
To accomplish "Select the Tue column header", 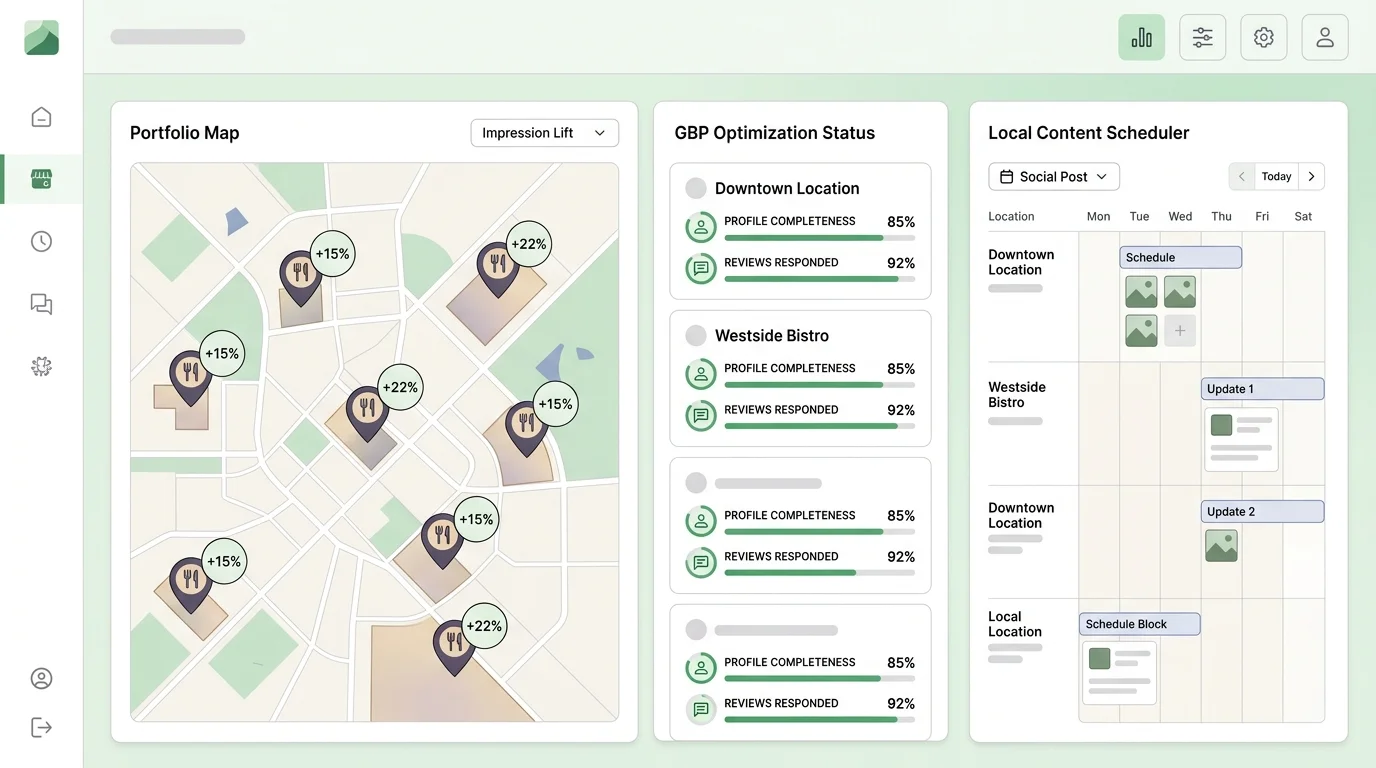I will click(1139, 216).
